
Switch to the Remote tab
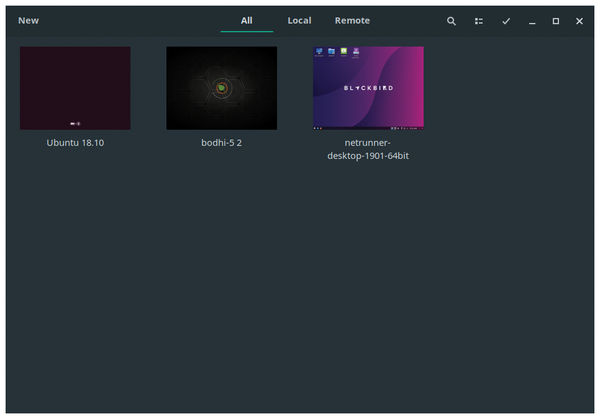click(x=352, y=21)
